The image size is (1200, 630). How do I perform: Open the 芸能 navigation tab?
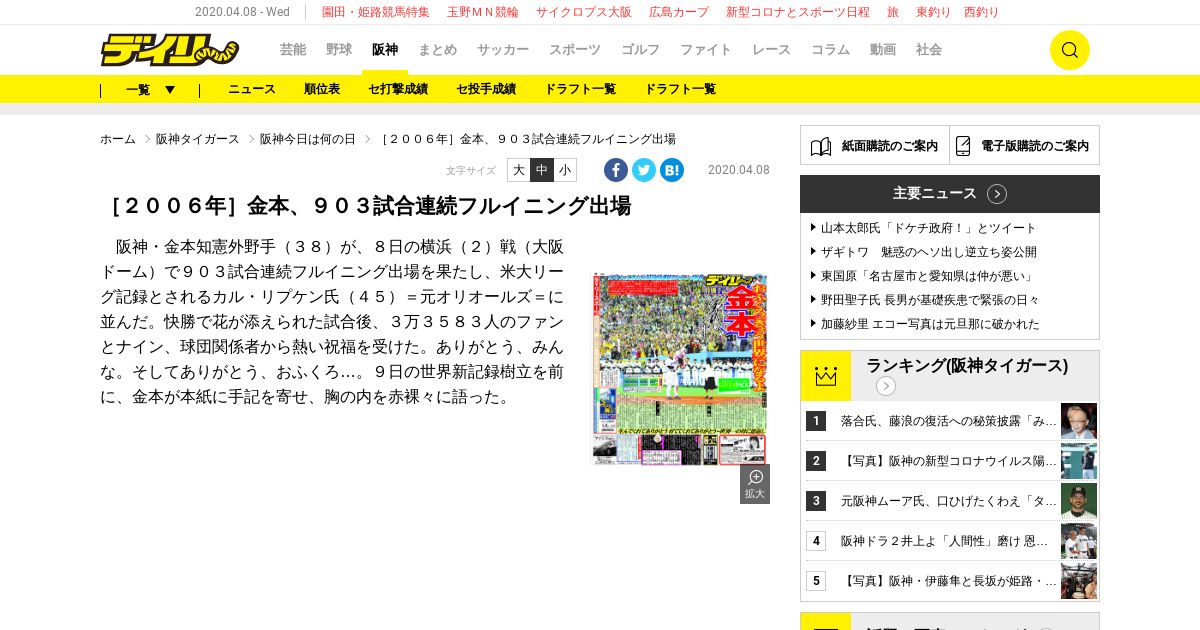(x=293, y=50)
